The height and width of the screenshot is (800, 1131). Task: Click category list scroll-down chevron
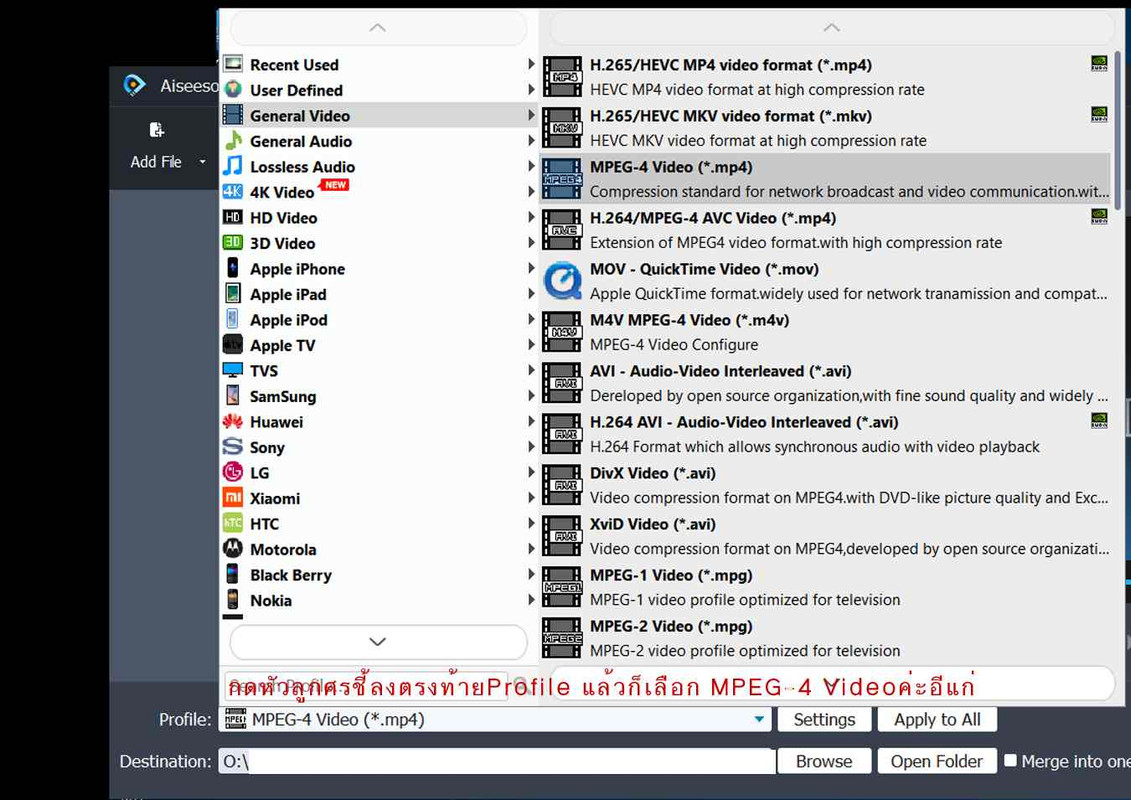(378, 641)
